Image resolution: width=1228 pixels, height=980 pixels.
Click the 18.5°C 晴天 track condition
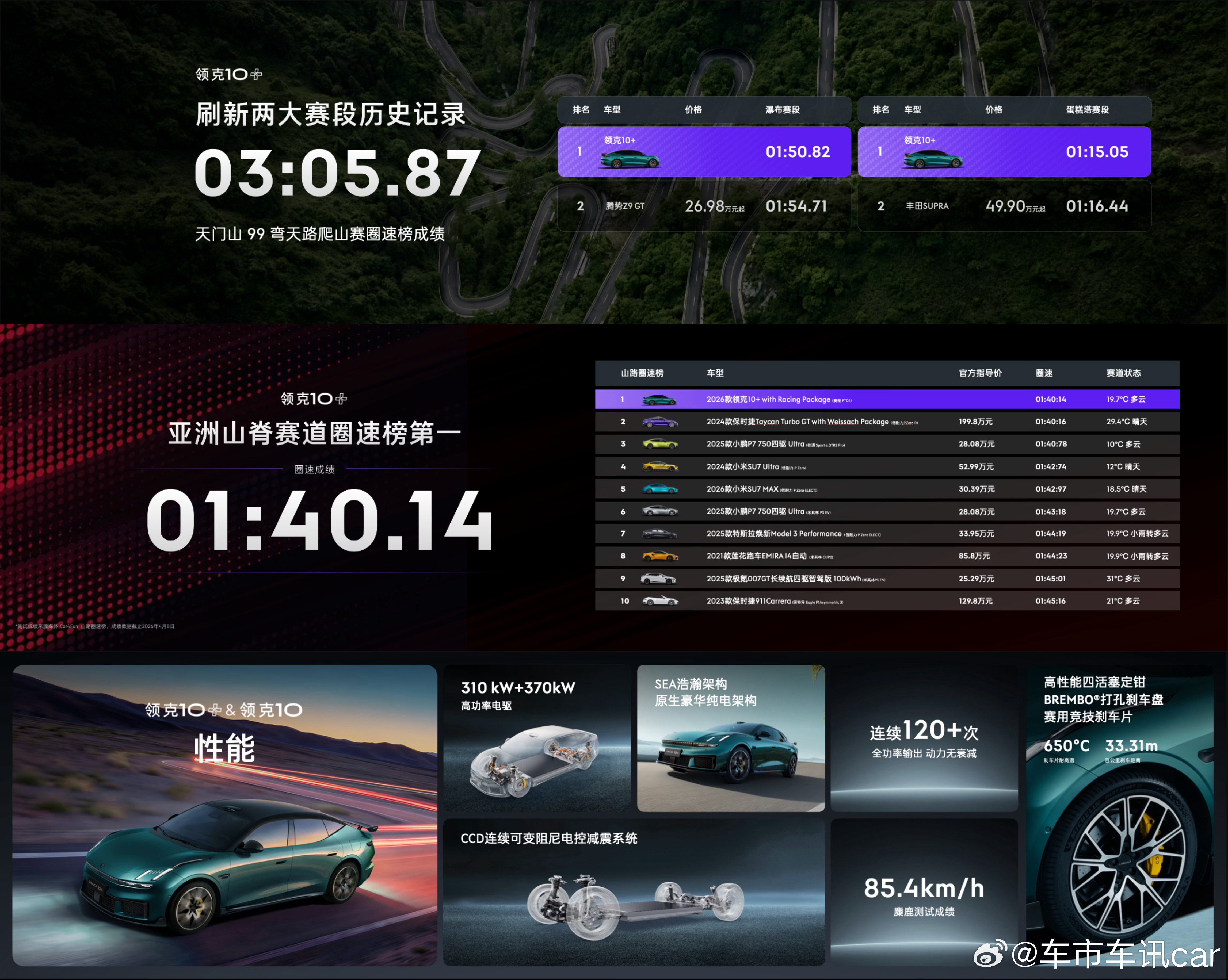1126,489
